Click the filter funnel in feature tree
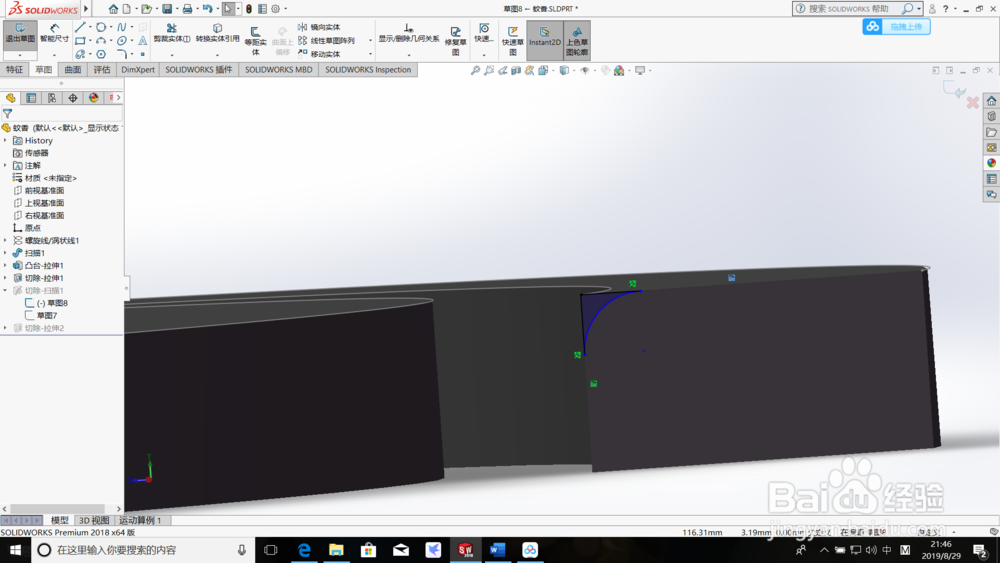This screenshot has height=563, width=1000. click(8, 113)
